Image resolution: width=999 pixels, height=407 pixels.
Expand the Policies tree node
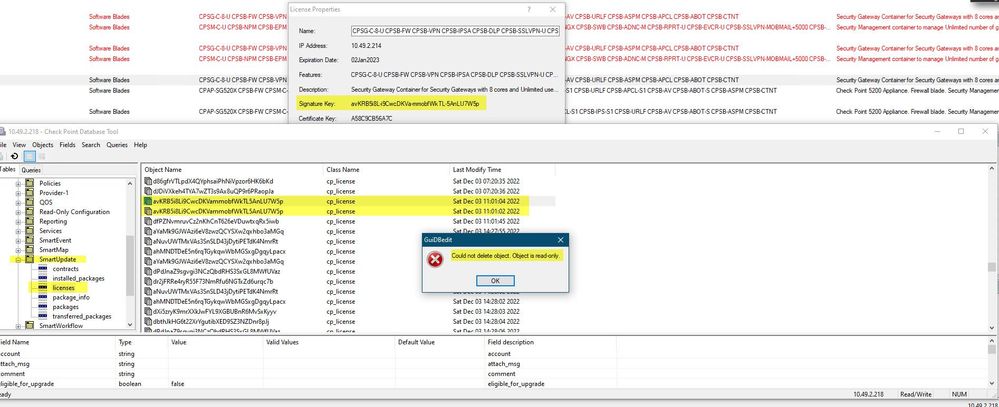(18, 183)
